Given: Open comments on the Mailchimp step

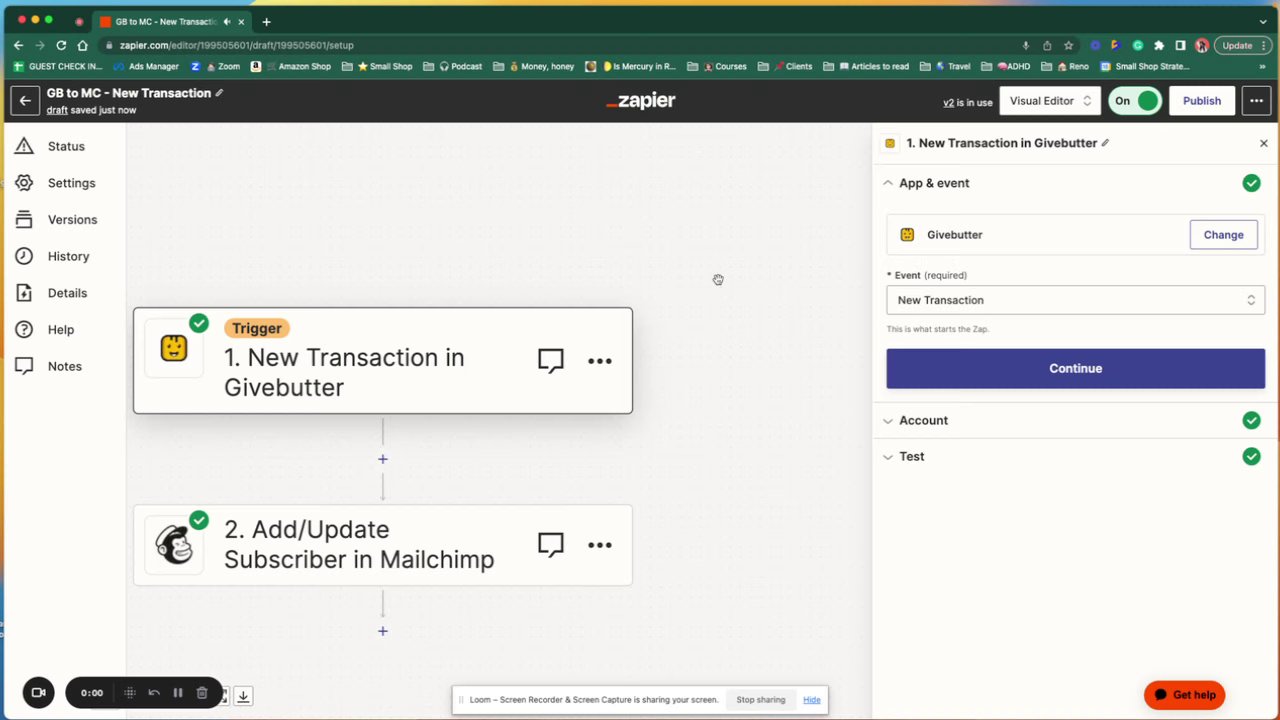Looking at the screenshot, I should click(551, 545).
